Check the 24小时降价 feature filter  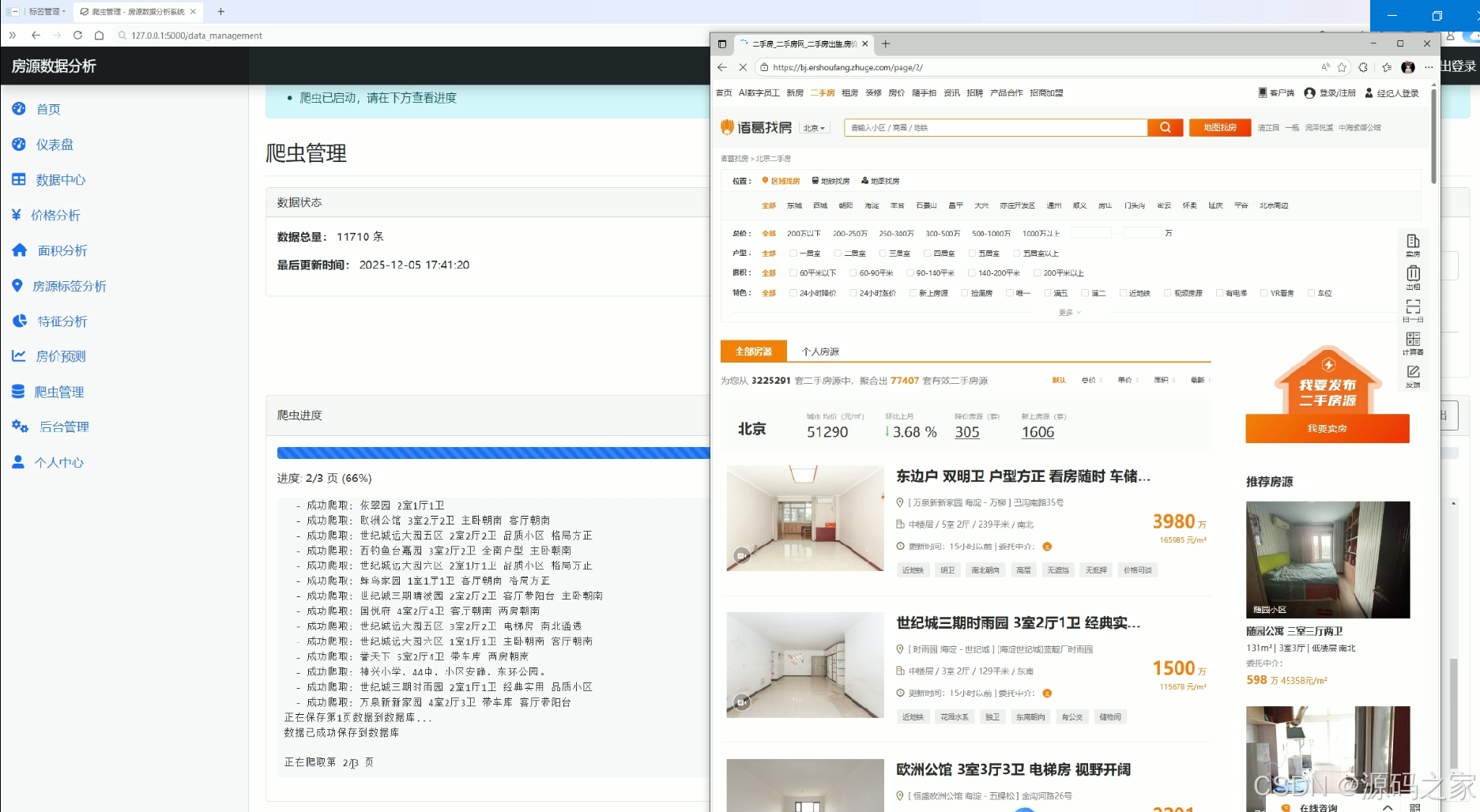click(x=793, y=293)
